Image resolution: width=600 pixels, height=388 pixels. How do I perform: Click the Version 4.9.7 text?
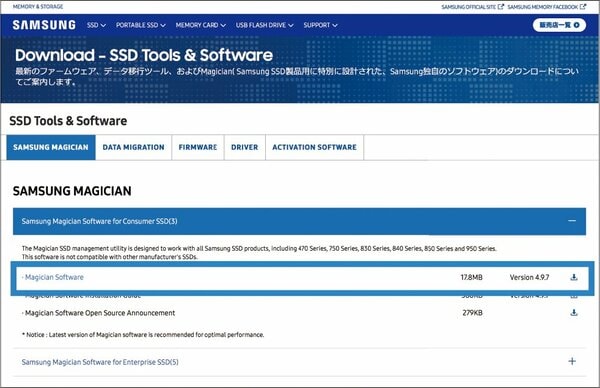point(529,277)
